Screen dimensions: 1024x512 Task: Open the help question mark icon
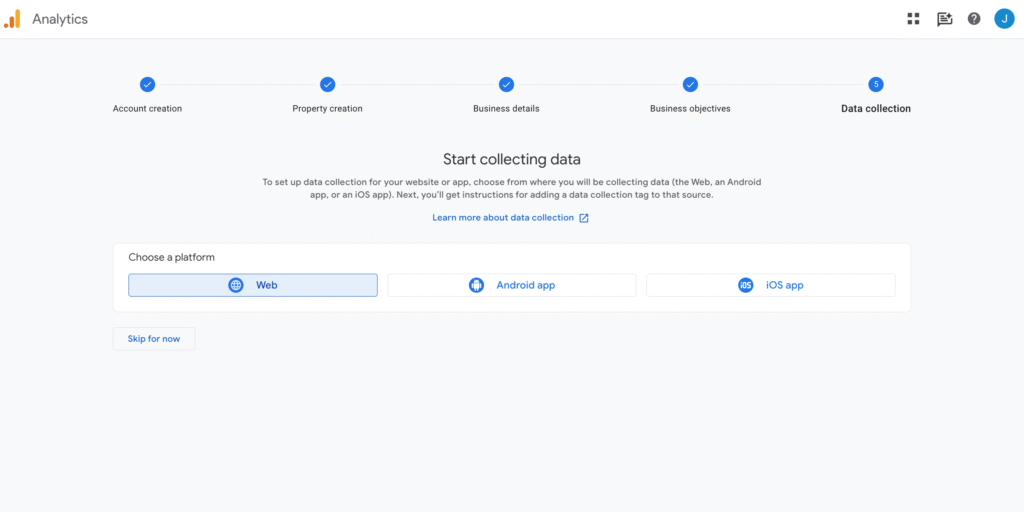coord(974,19)
